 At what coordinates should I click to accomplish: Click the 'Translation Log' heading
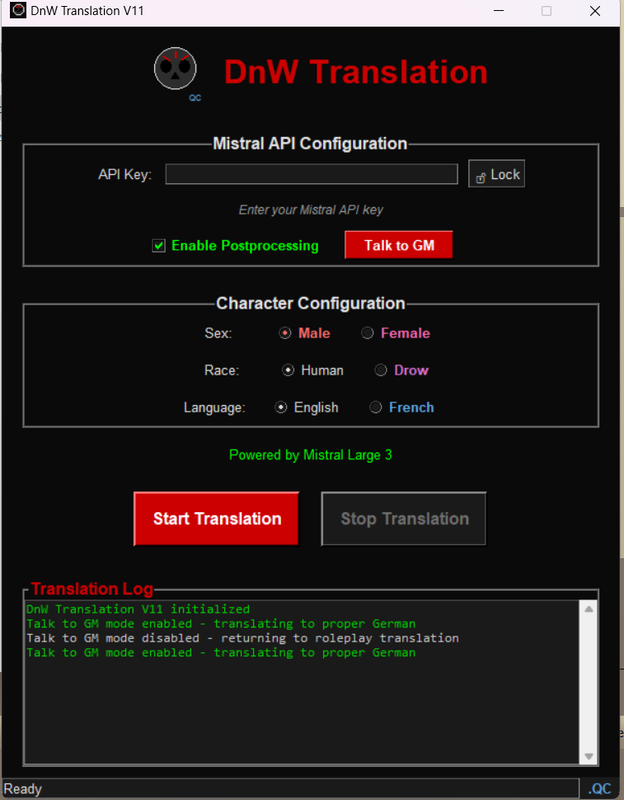pos(92,589)
